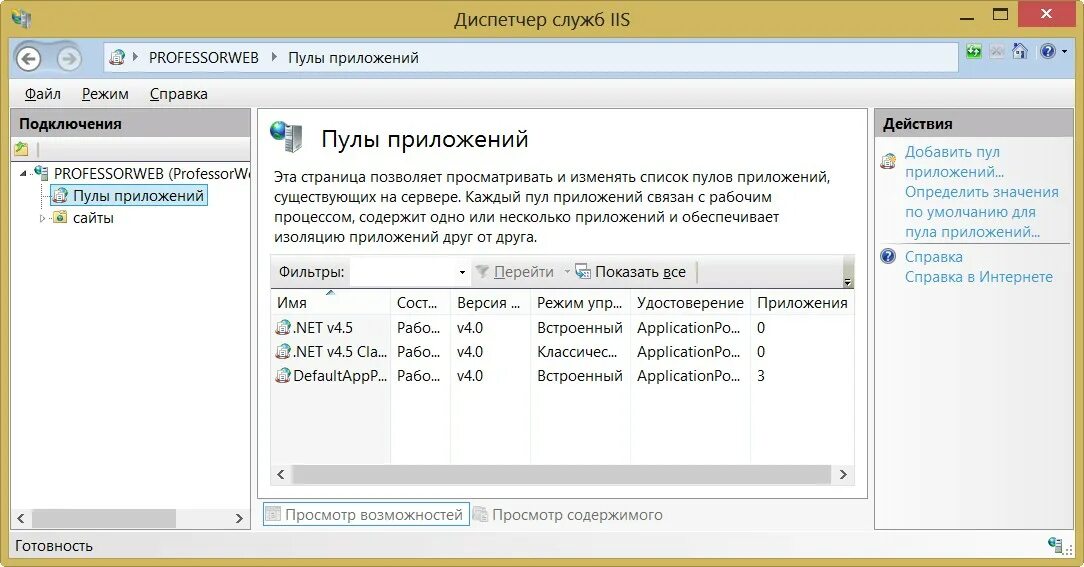
Task: Open Справка в Интернете link
Action: (x=979, y=277)
